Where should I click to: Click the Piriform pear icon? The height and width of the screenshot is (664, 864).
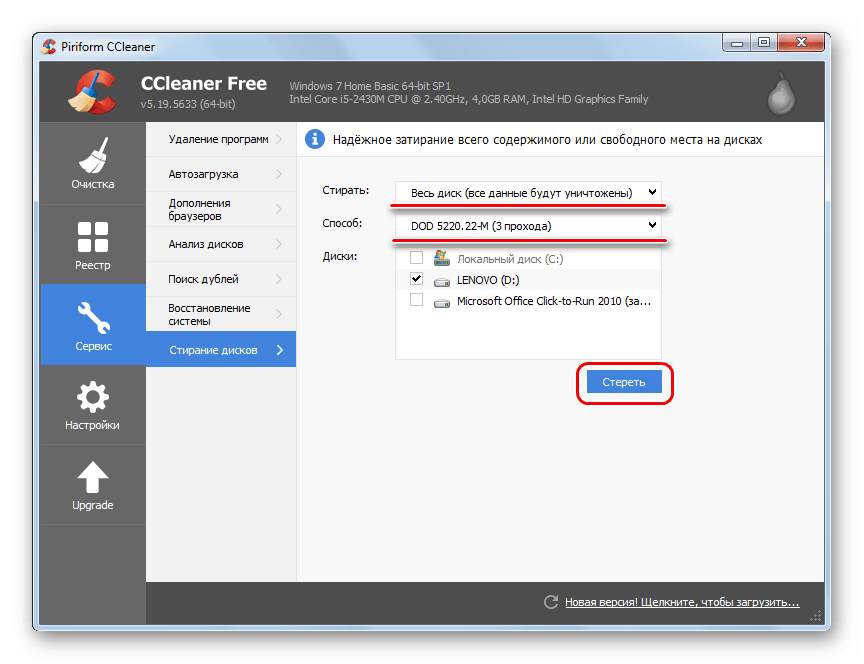[x=780, y=93]
